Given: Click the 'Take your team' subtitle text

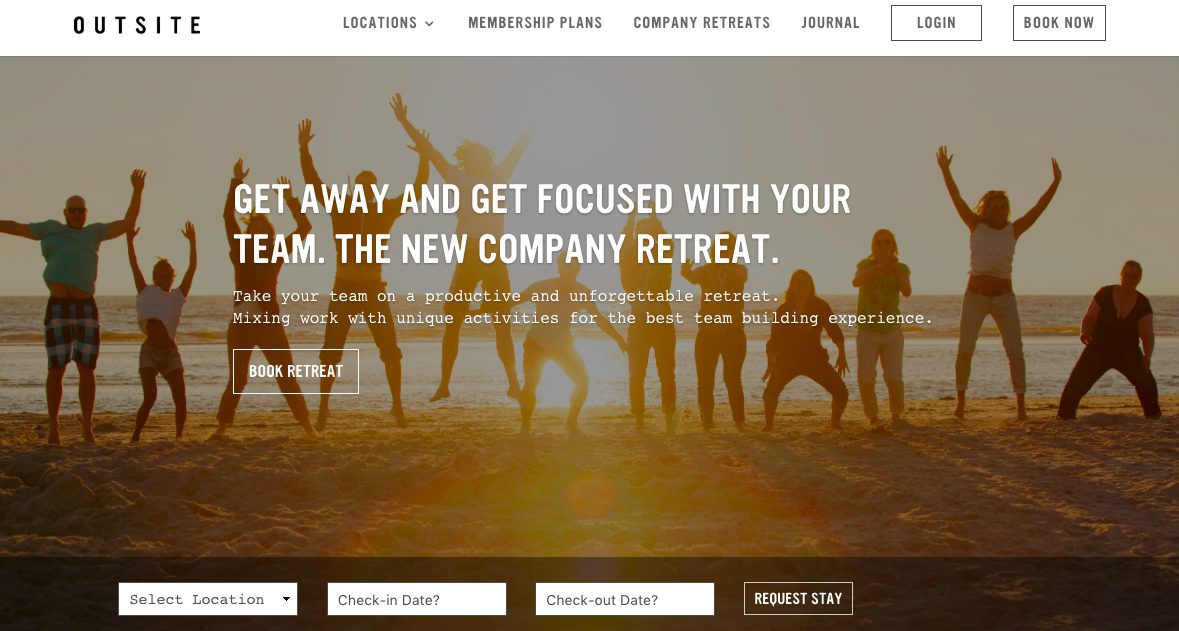Looking at the screenshot, I should [x=583, y=307].
